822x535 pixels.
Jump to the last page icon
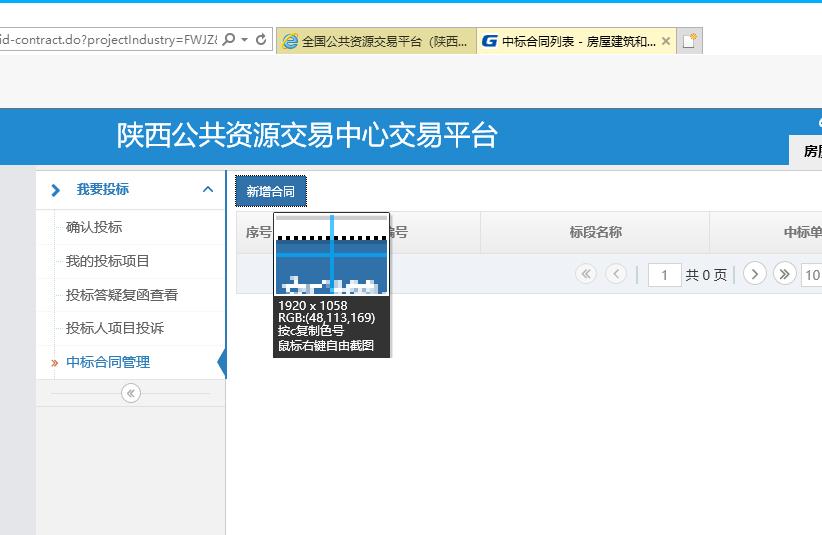coord(785,274)
